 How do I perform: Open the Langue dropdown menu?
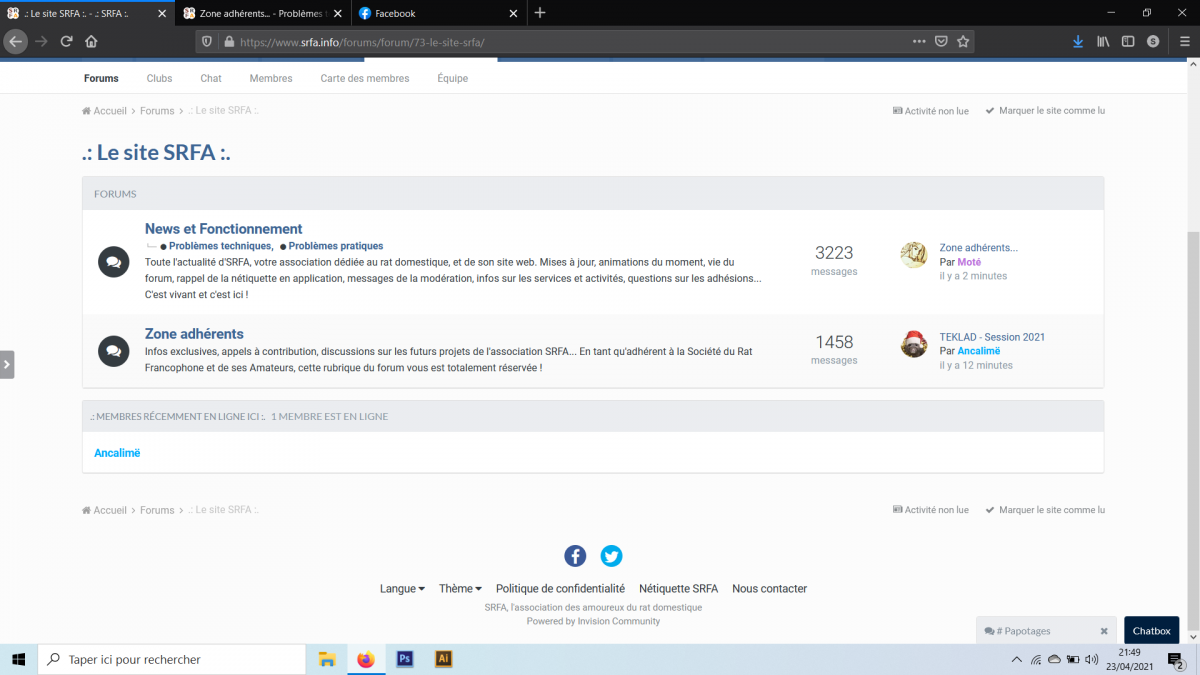click(402, 589)
